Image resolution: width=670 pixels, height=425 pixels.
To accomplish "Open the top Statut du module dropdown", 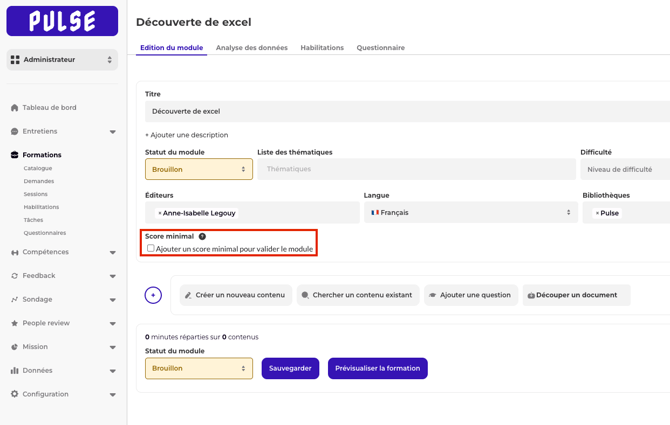I will point(199,170).
